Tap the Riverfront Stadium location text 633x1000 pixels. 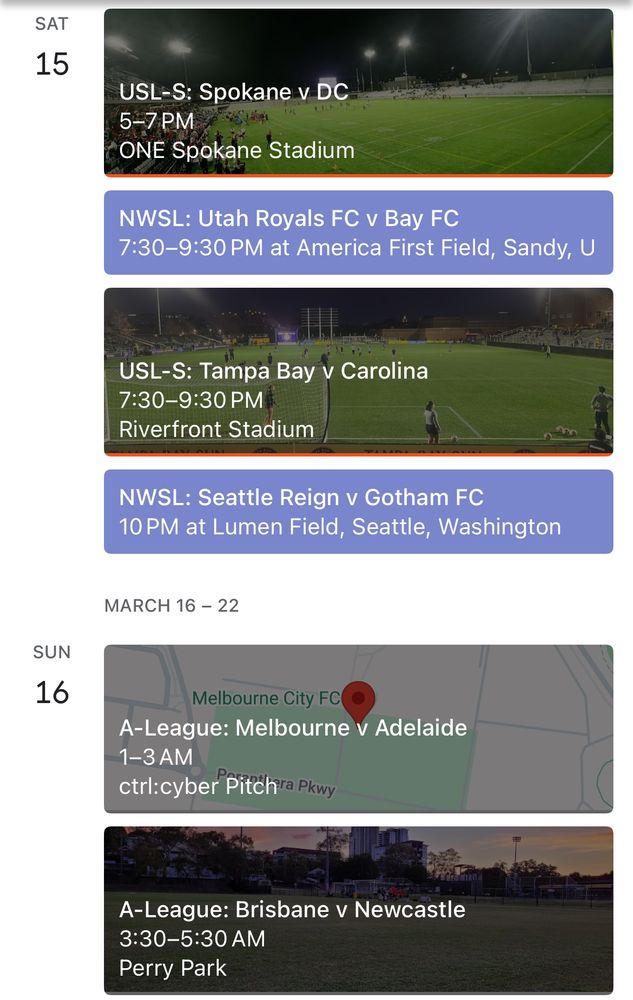pos(216,429)
